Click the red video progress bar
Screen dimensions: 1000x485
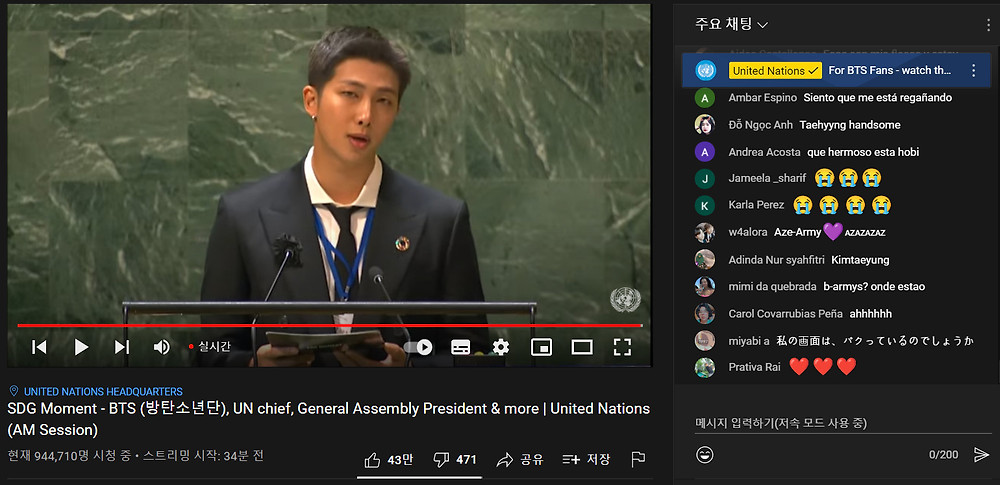(x=330, y=325)
